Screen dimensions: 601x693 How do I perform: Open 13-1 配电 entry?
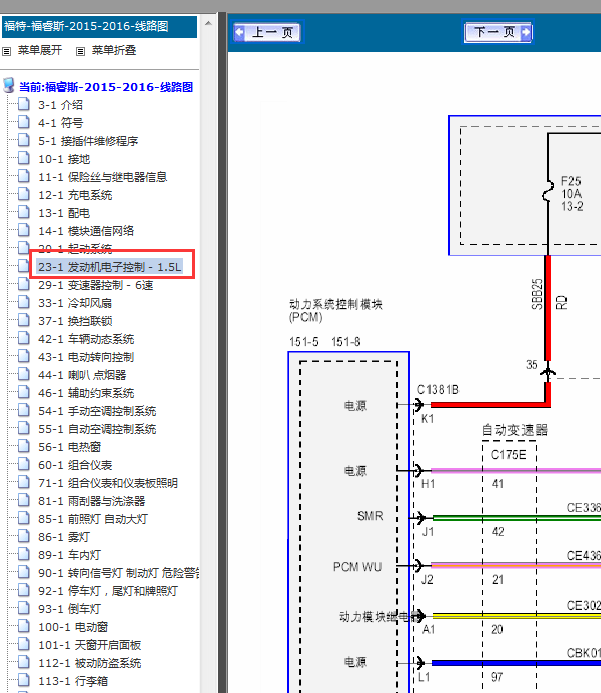point(64,213)
